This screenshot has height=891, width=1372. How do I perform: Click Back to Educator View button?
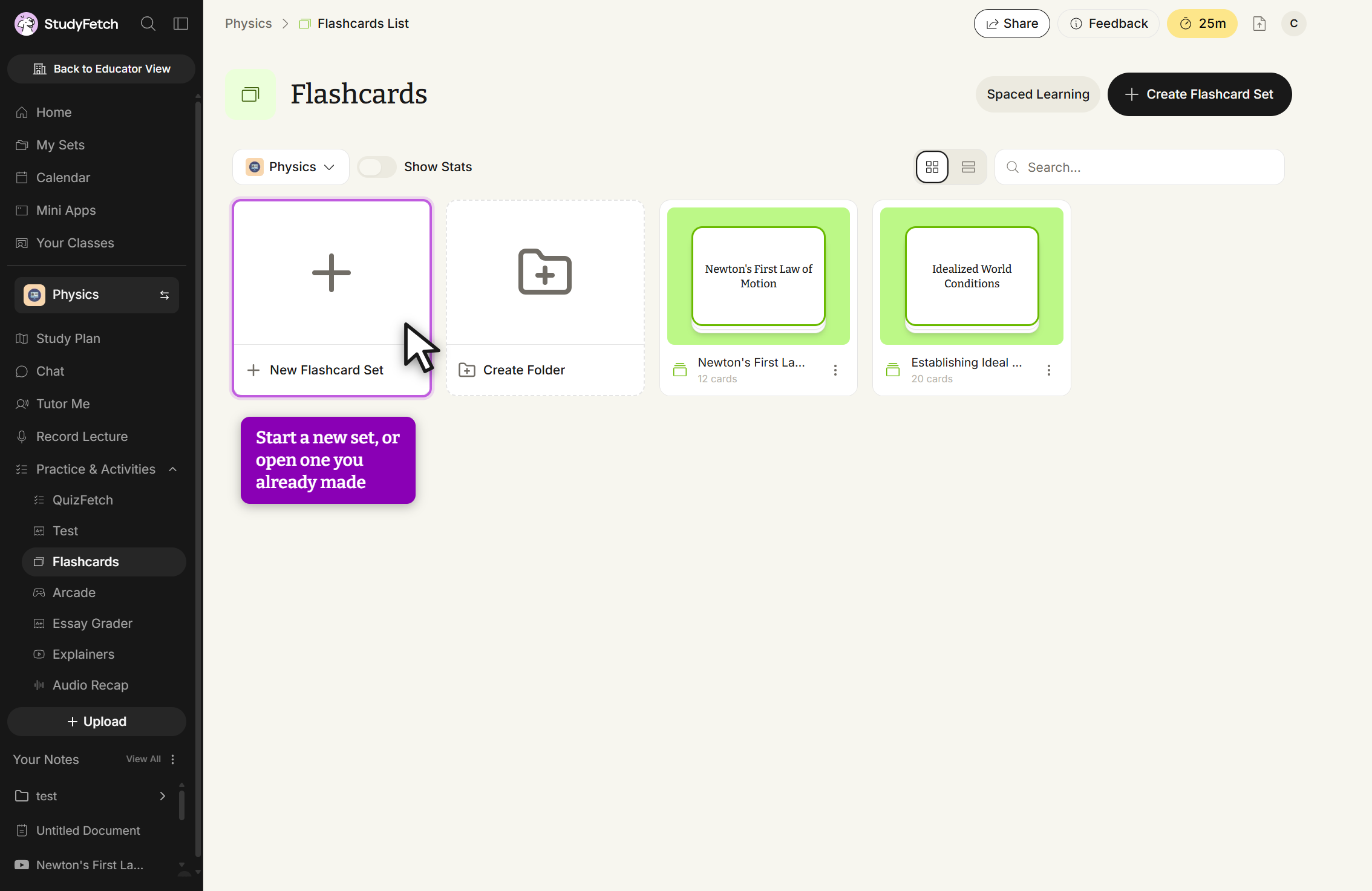[x=101, y=69]
